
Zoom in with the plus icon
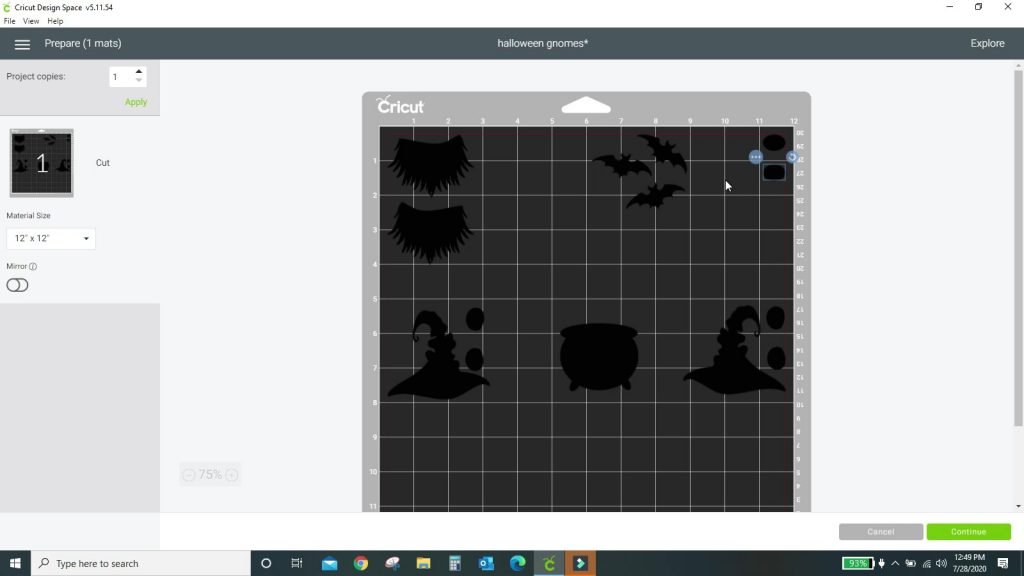click(232, 475)
